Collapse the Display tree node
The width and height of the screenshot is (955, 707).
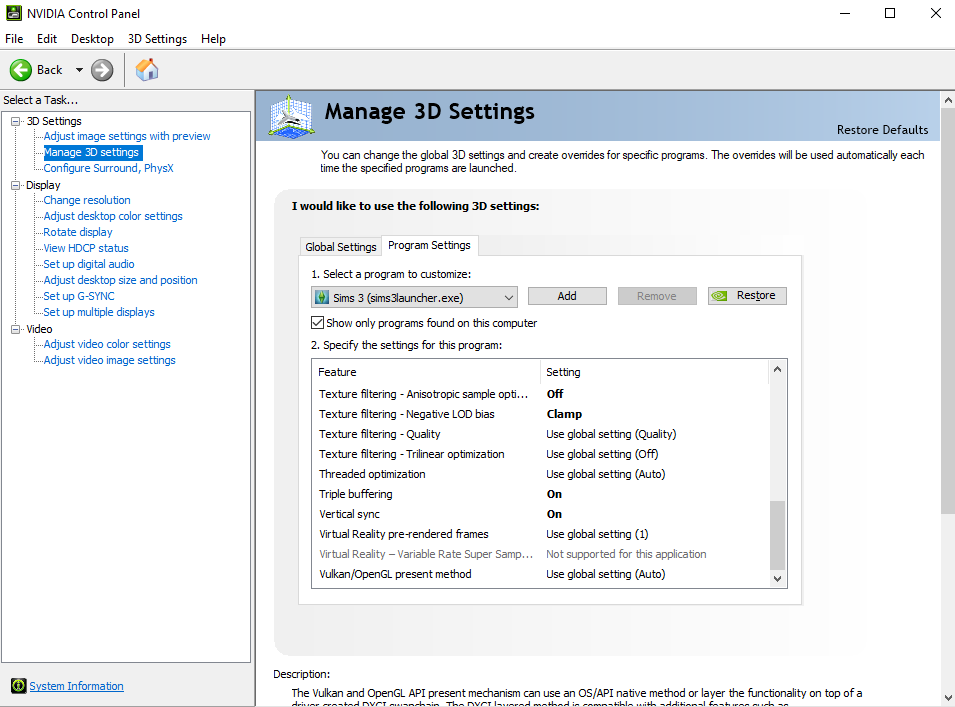tap(16, 185)
